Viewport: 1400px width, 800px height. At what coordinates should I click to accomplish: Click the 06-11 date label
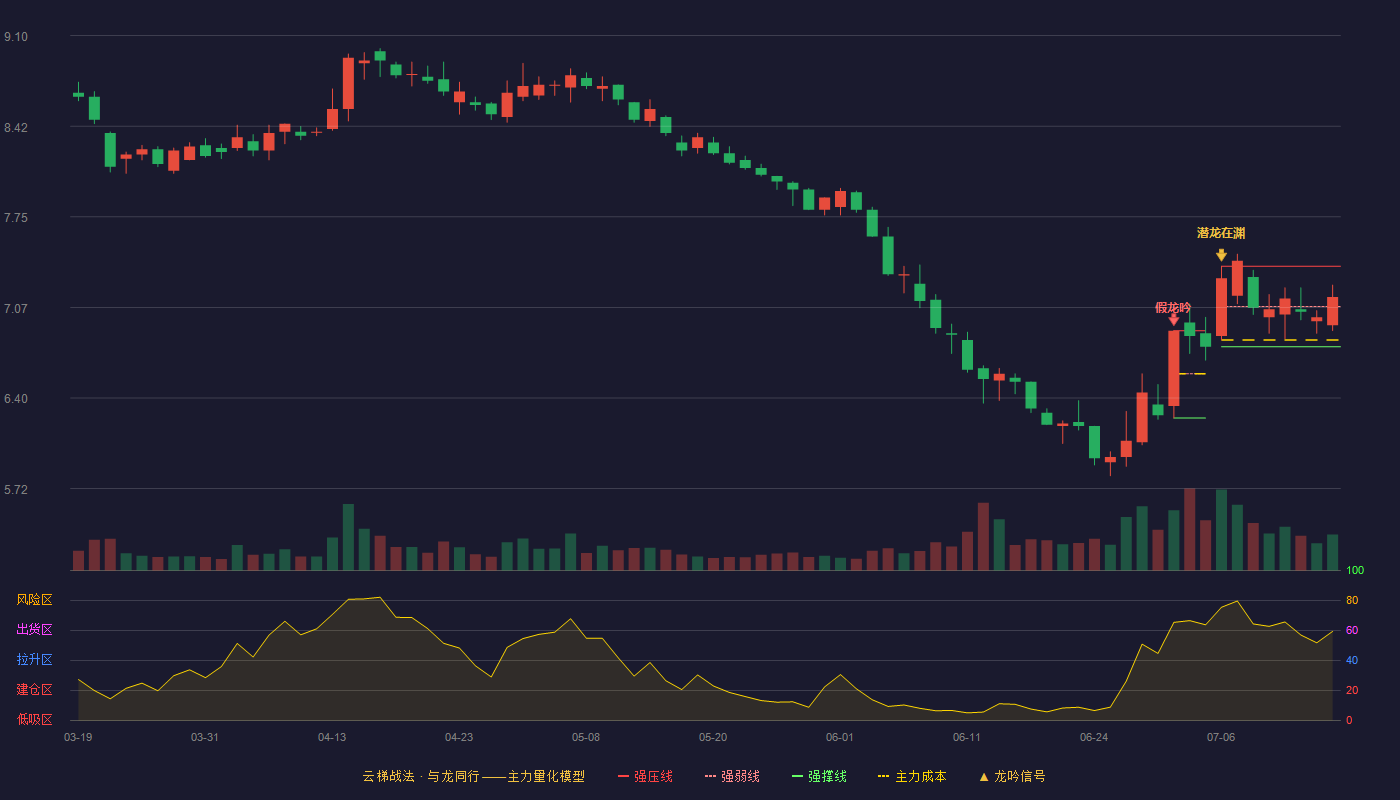(x=967, y=737)
